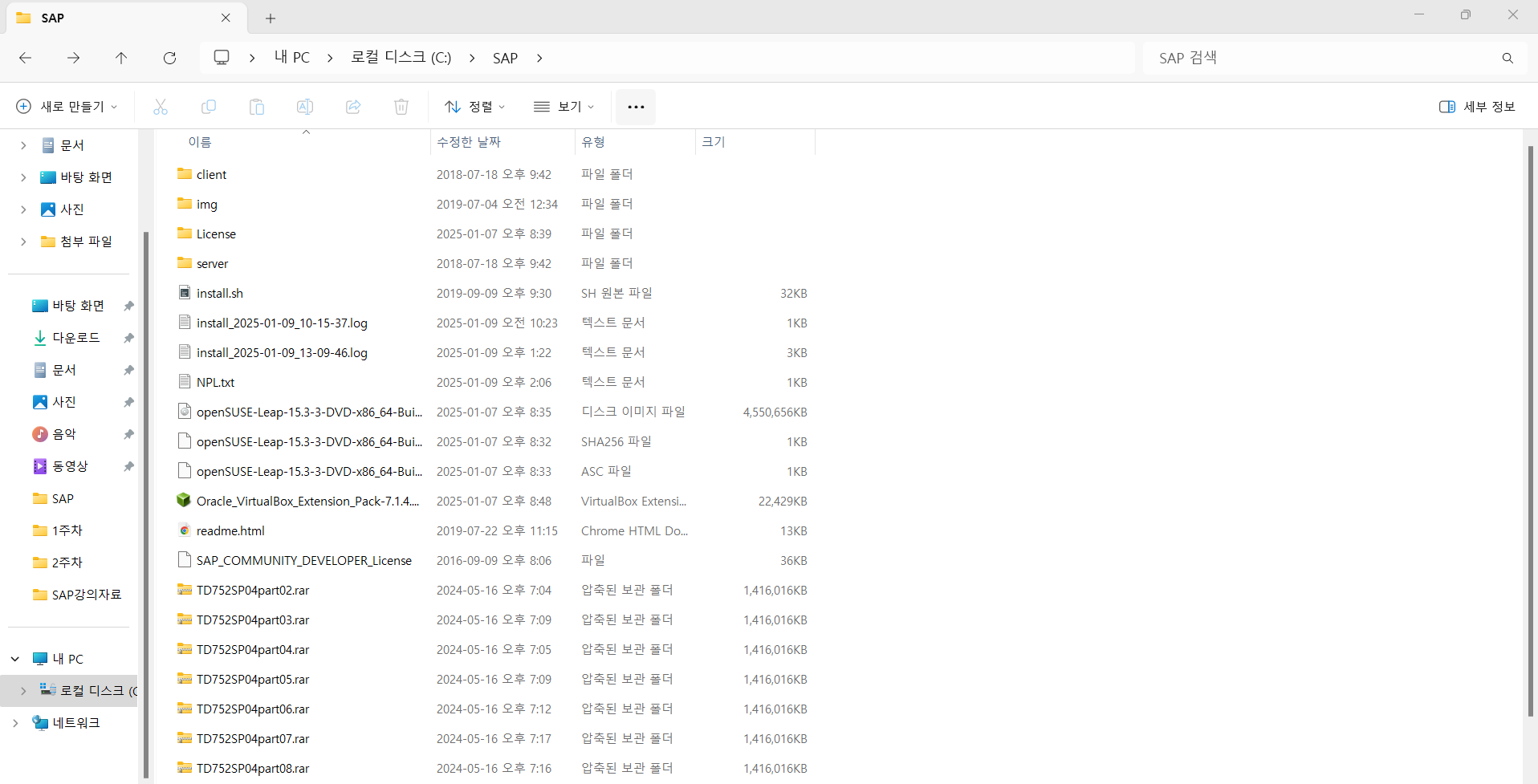The width and height of the screenshot is (1538, 784).
Task: Select the server folder
Action: [212, 263]
